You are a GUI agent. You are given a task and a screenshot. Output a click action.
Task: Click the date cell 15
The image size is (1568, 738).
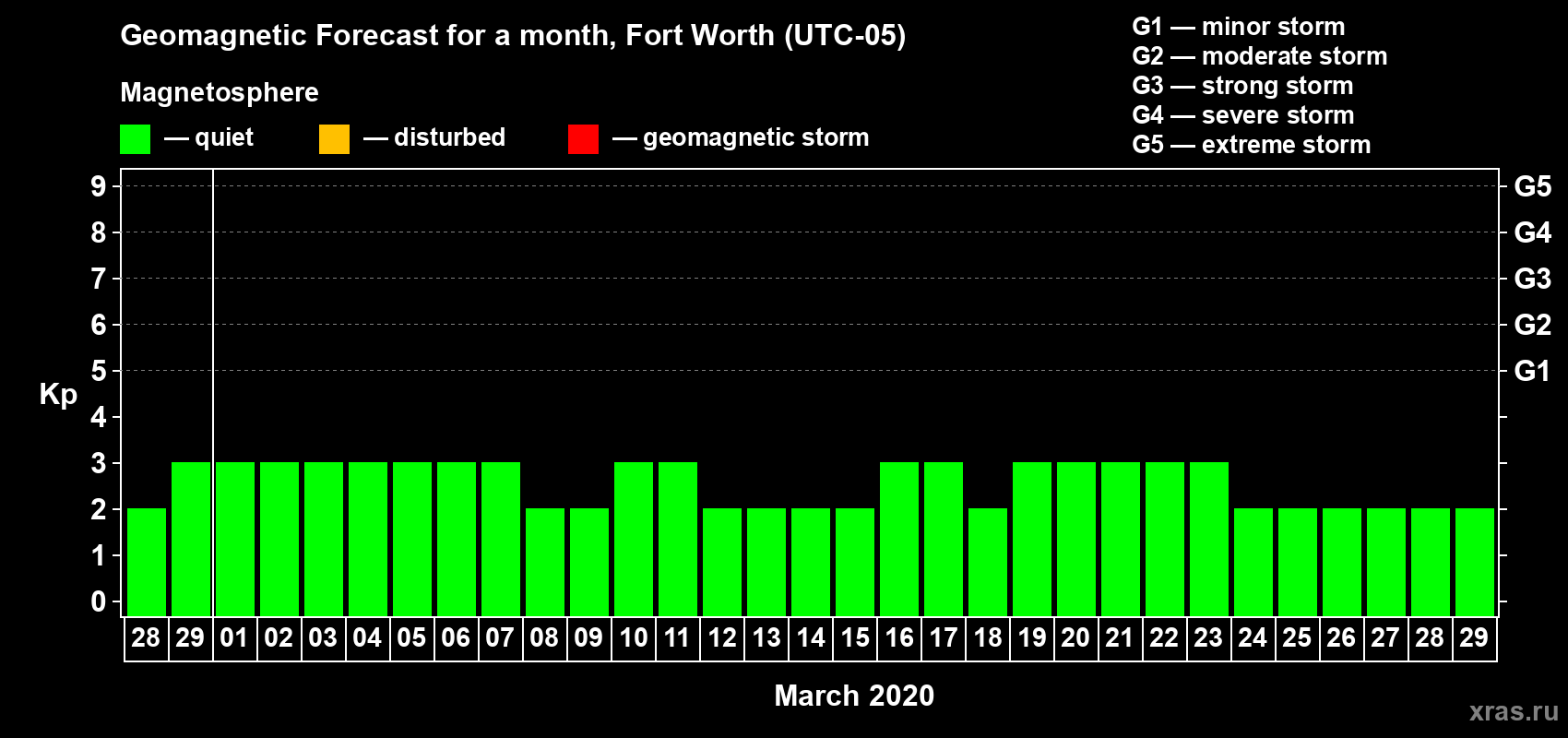[854, 638]
